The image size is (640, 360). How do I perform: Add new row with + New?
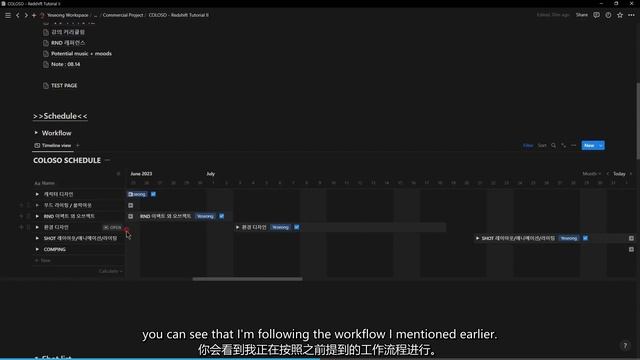pyautogui.click(x=42, y=260)
